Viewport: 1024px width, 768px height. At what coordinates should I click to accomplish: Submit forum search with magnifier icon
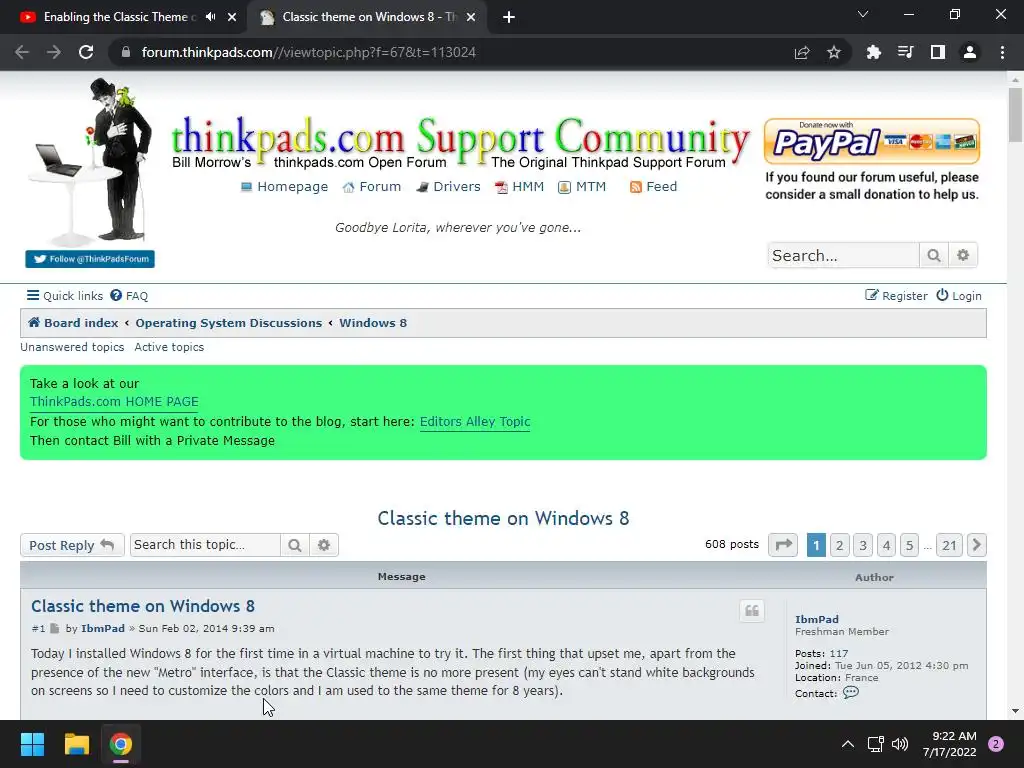pyautogui.click(x=934, y=255)
